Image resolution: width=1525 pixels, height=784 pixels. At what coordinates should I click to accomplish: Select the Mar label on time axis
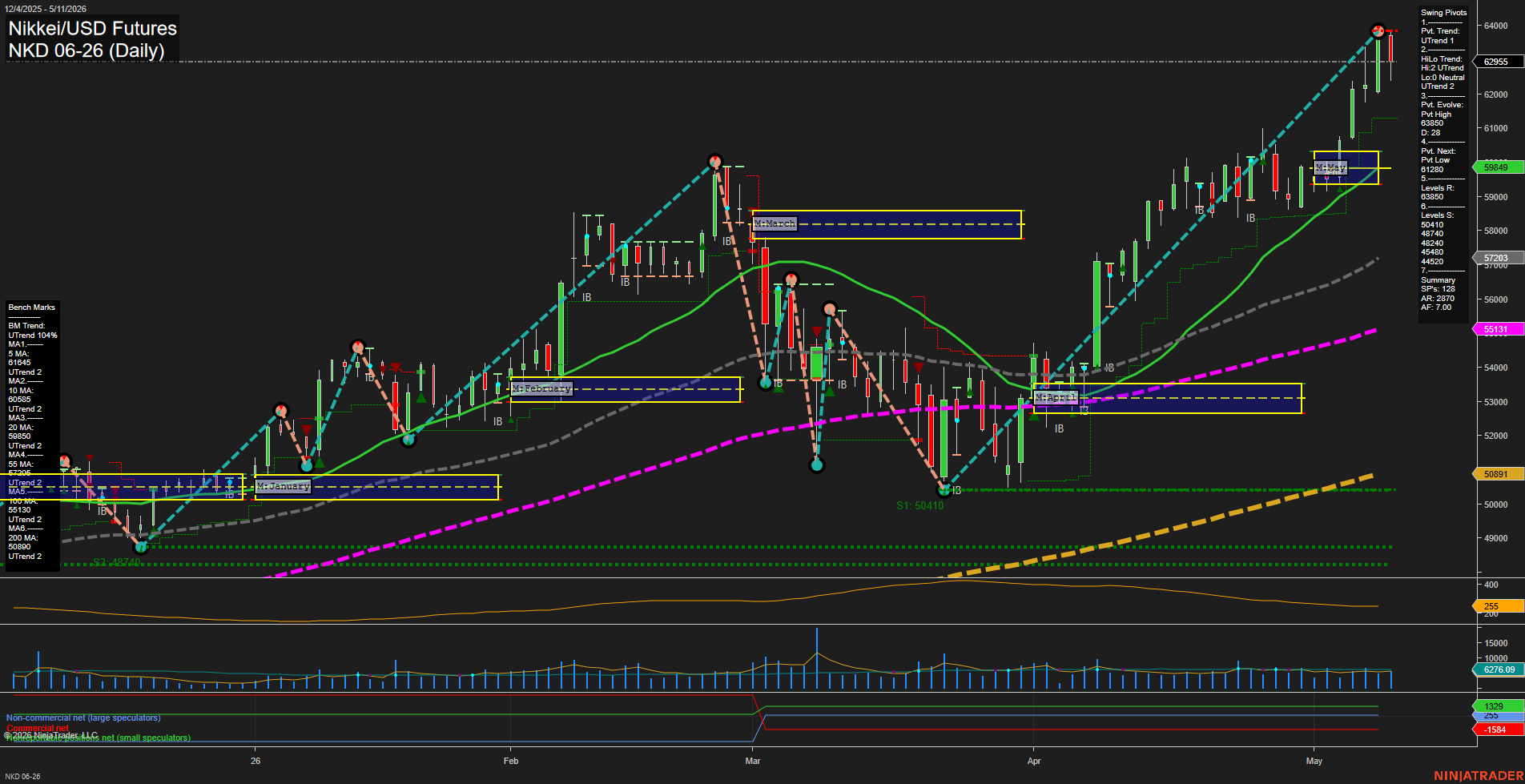753,761
